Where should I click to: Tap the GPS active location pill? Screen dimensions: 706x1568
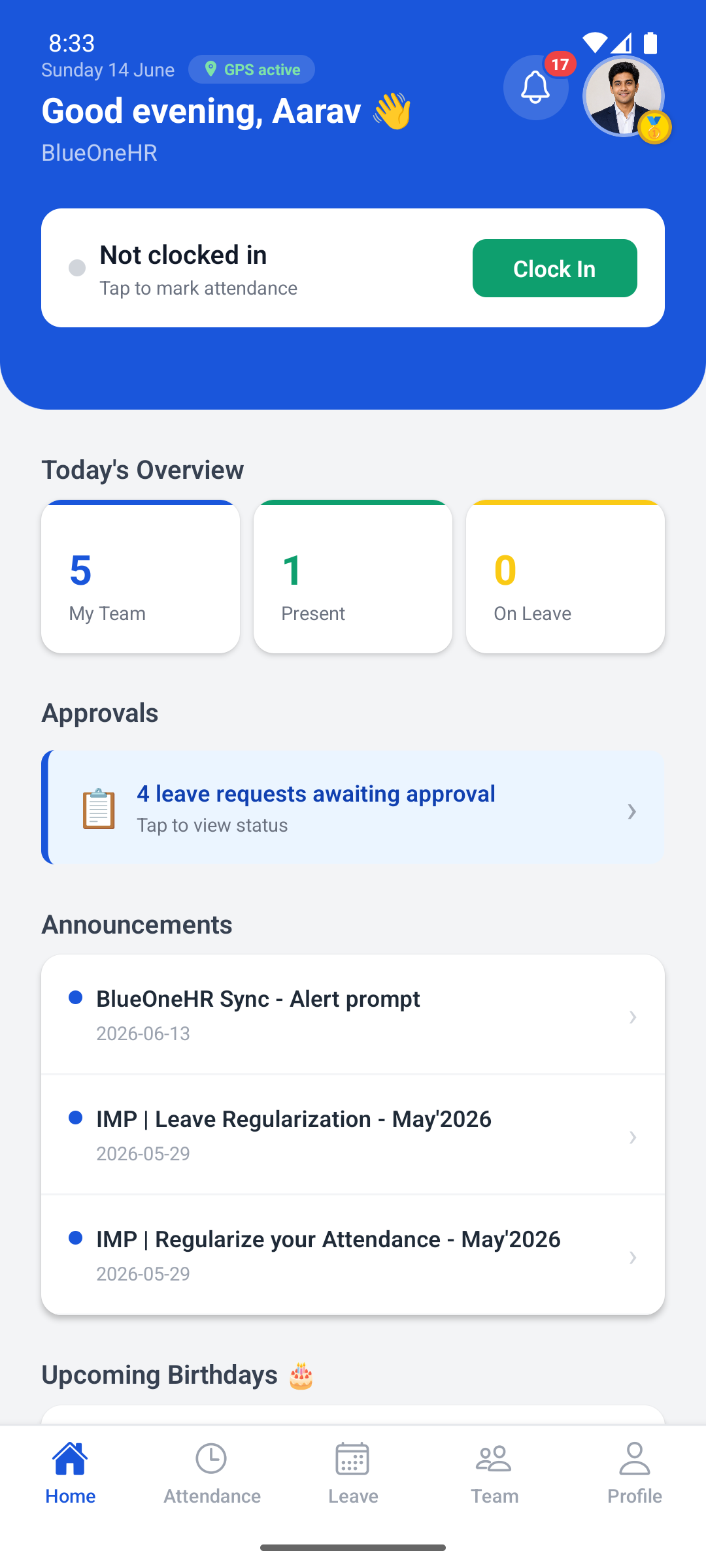tap(252, 69)
